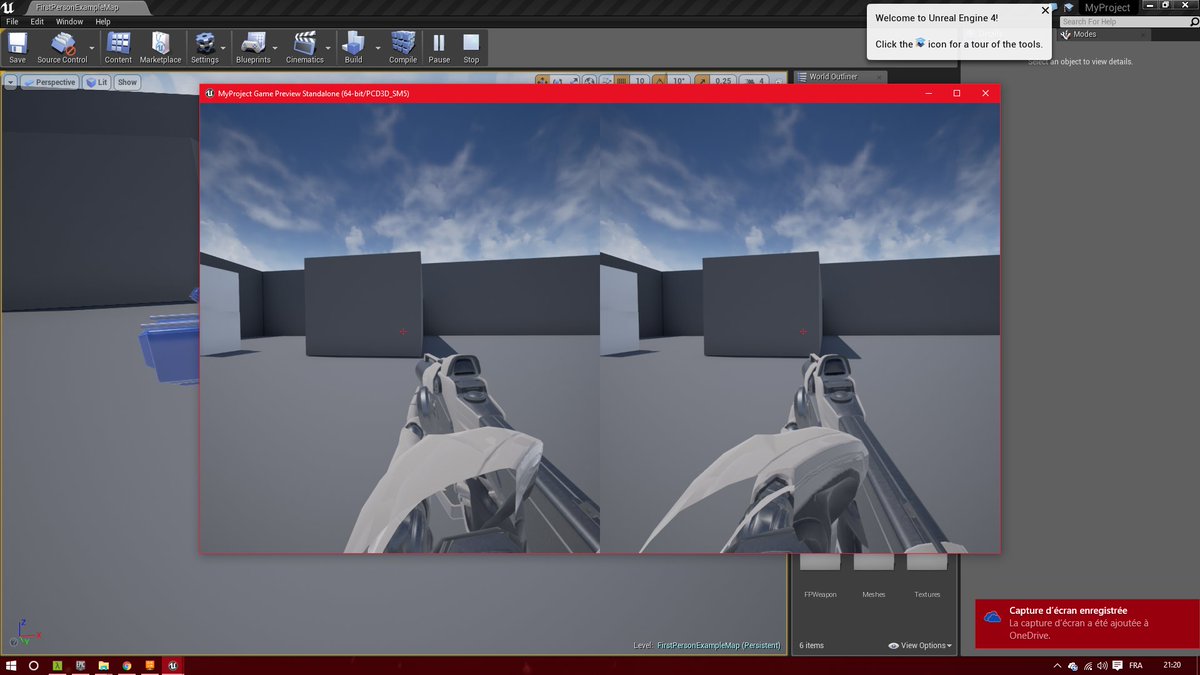Open the Window menu
Viewport: 1200px width, 675px height.
click(69, 21)
